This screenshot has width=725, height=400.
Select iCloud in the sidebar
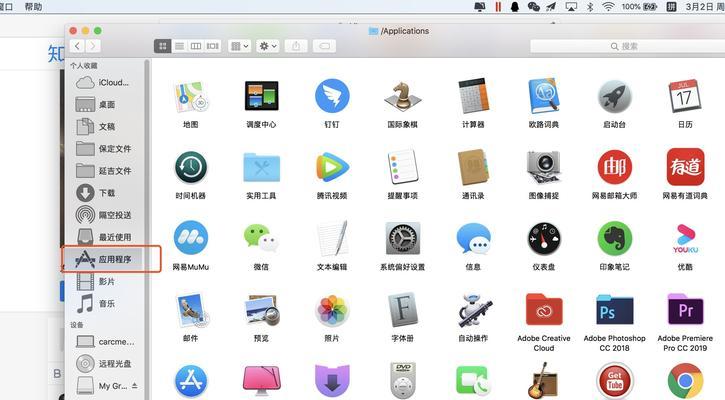tap(105, 83)
